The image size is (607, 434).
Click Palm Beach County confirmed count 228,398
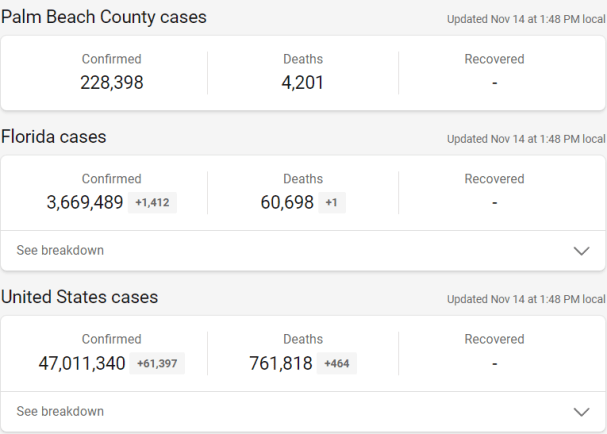pyautogui.click(x=112, y=82)
